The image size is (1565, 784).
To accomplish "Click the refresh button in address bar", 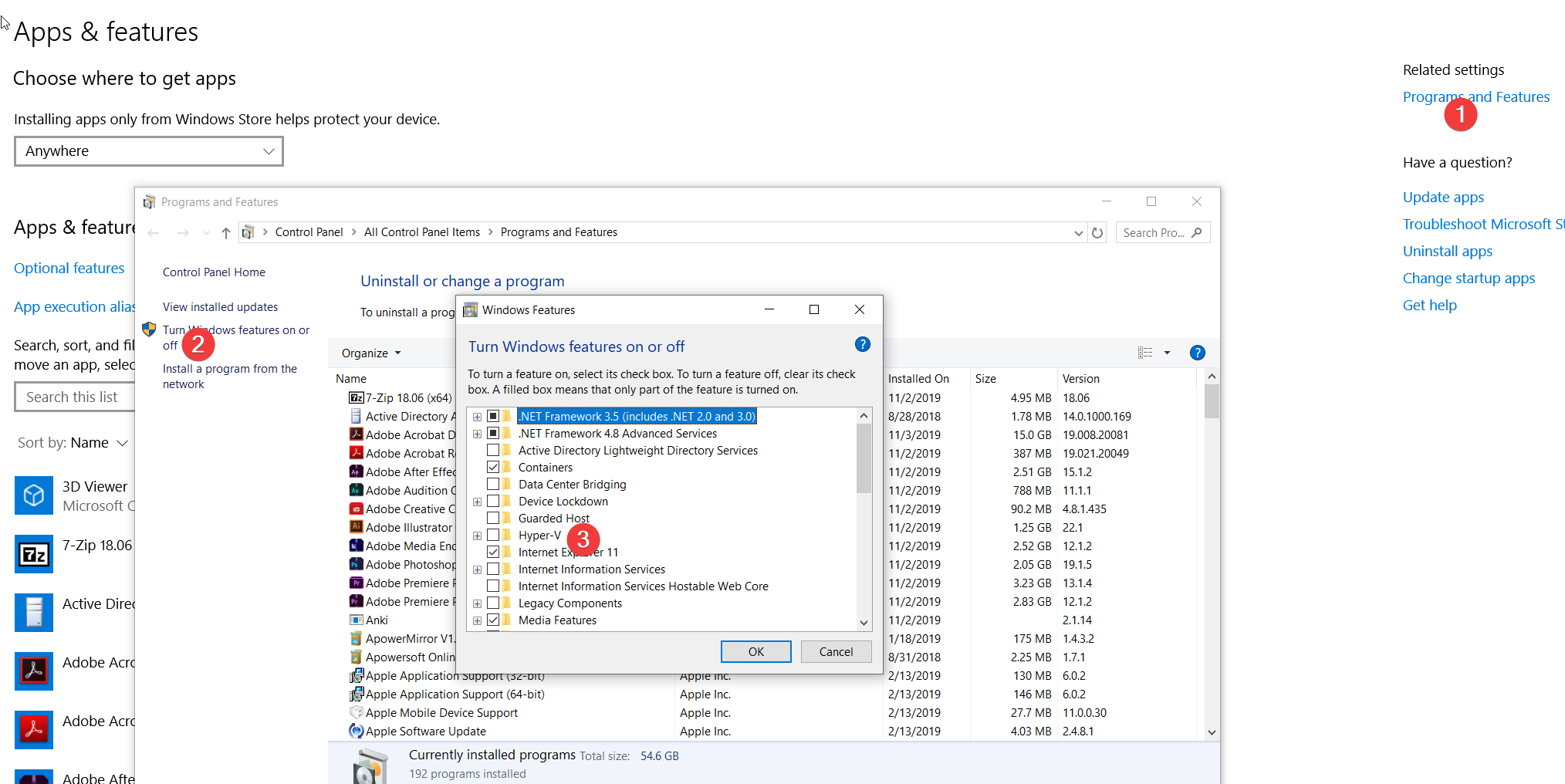I will coord(1097,232).
